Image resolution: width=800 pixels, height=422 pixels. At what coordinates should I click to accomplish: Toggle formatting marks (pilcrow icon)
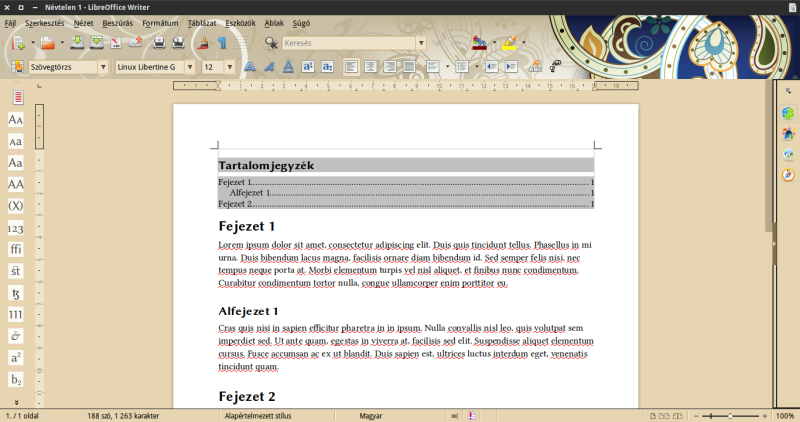[x=222, y=43]
